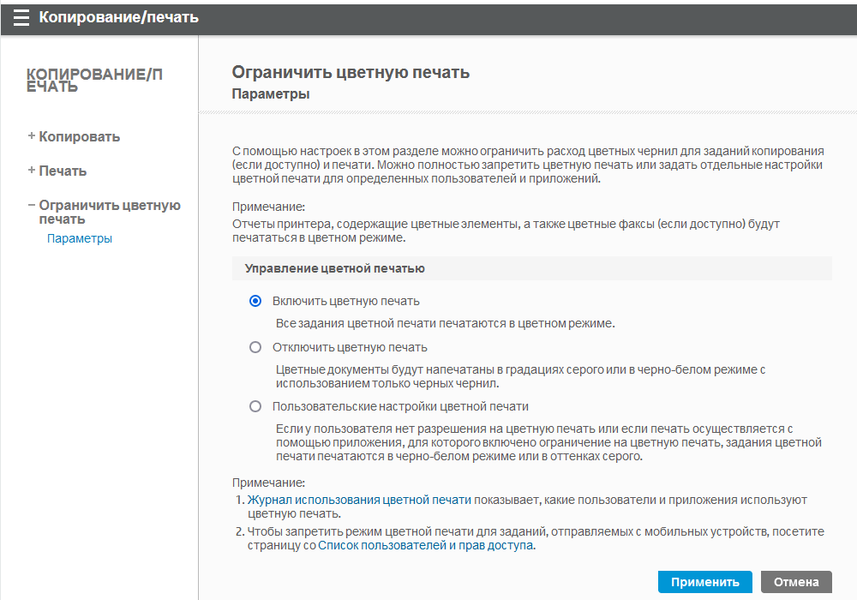Open Параметры link in the sidebar
This screenshot has height=600, width=857.
(x=79, y=239)
